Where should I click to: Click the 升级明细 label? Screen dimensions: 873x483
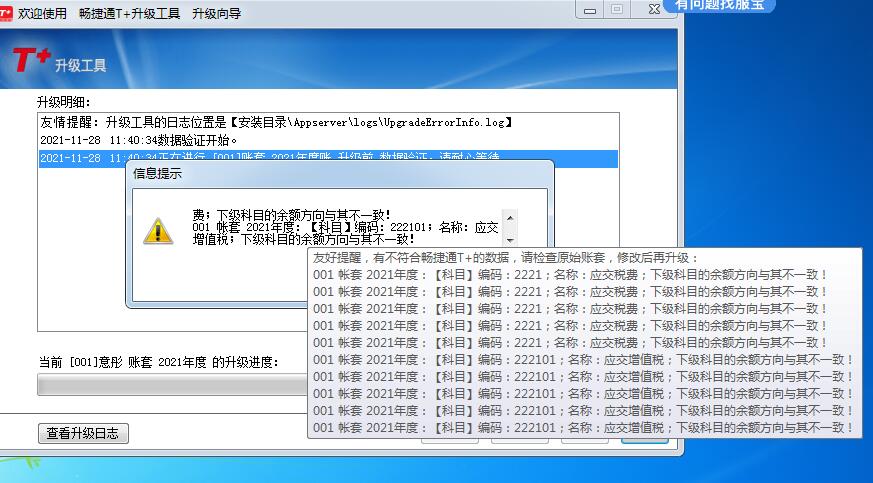[x=63, y=102]
